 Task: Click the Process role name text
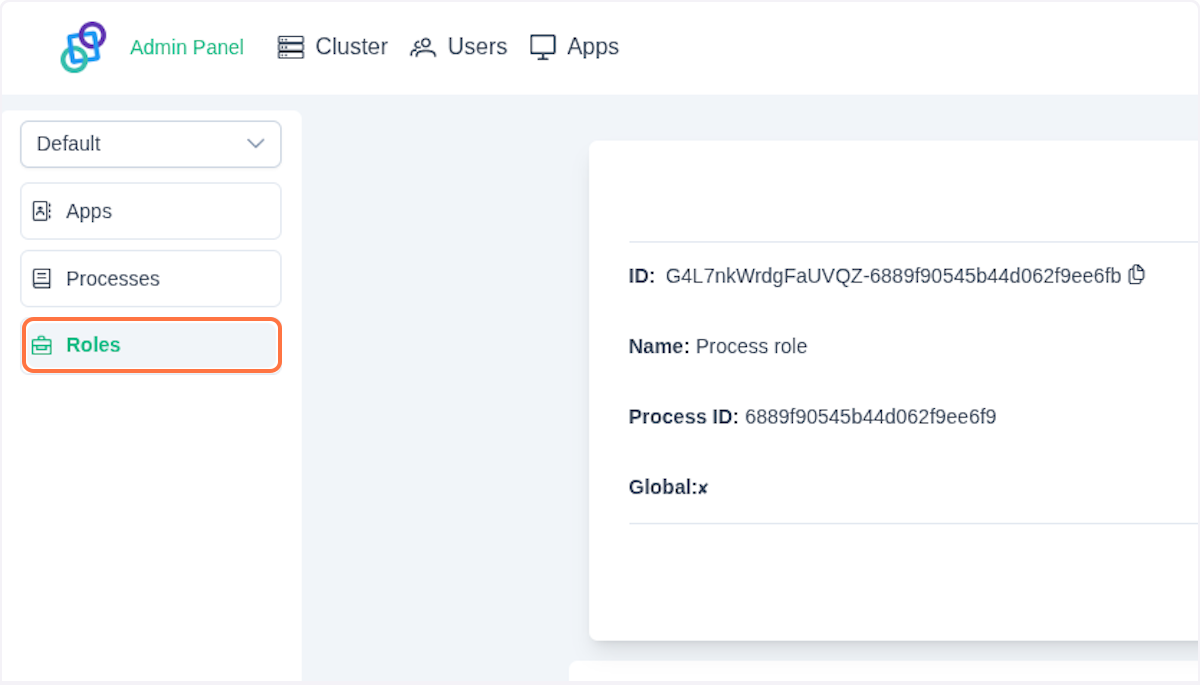pyautogui.click(x=751, y=347)
